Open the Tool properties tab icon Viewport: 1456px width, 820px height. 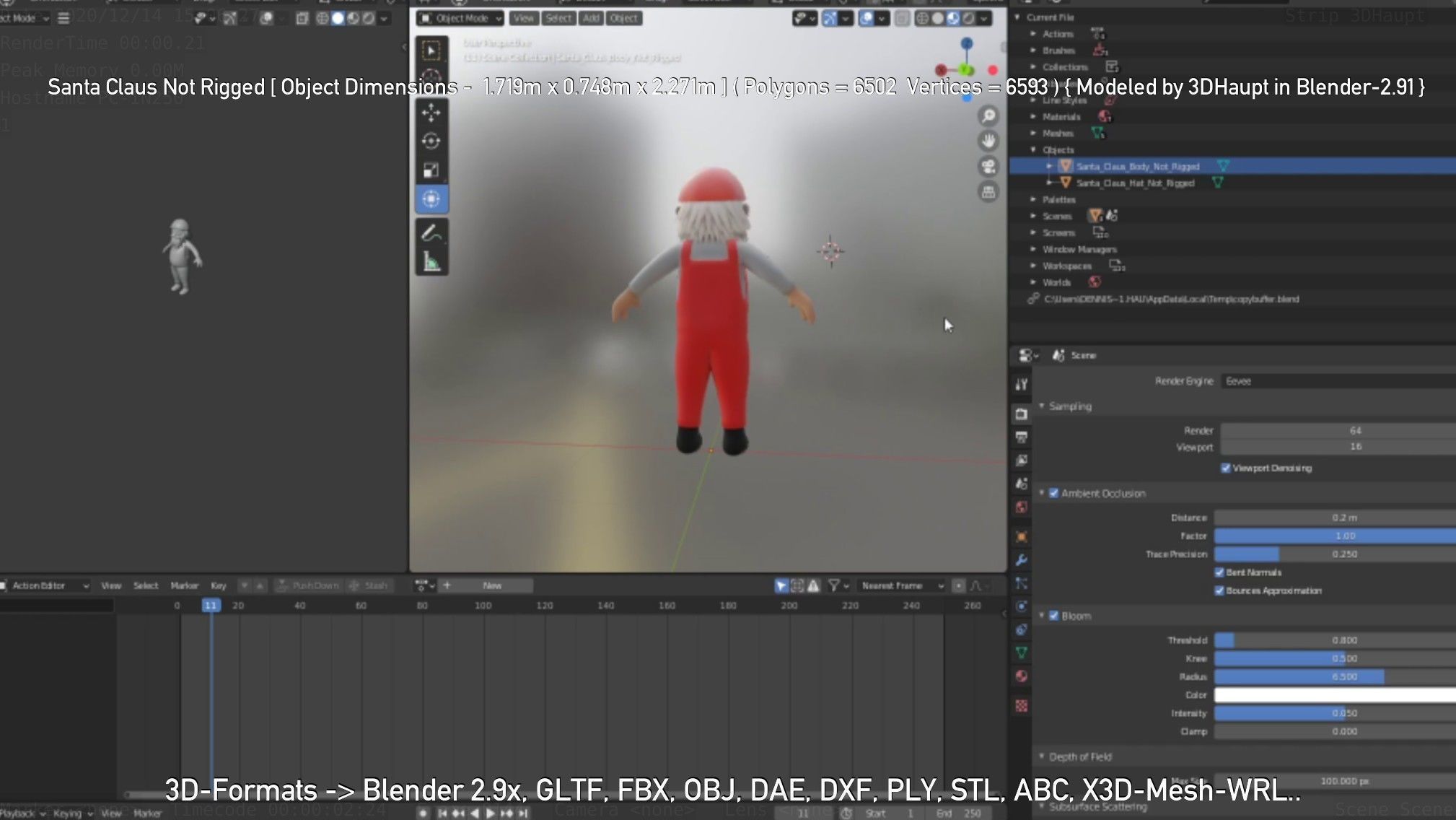pyautogui.click(x=1021, y=384)
